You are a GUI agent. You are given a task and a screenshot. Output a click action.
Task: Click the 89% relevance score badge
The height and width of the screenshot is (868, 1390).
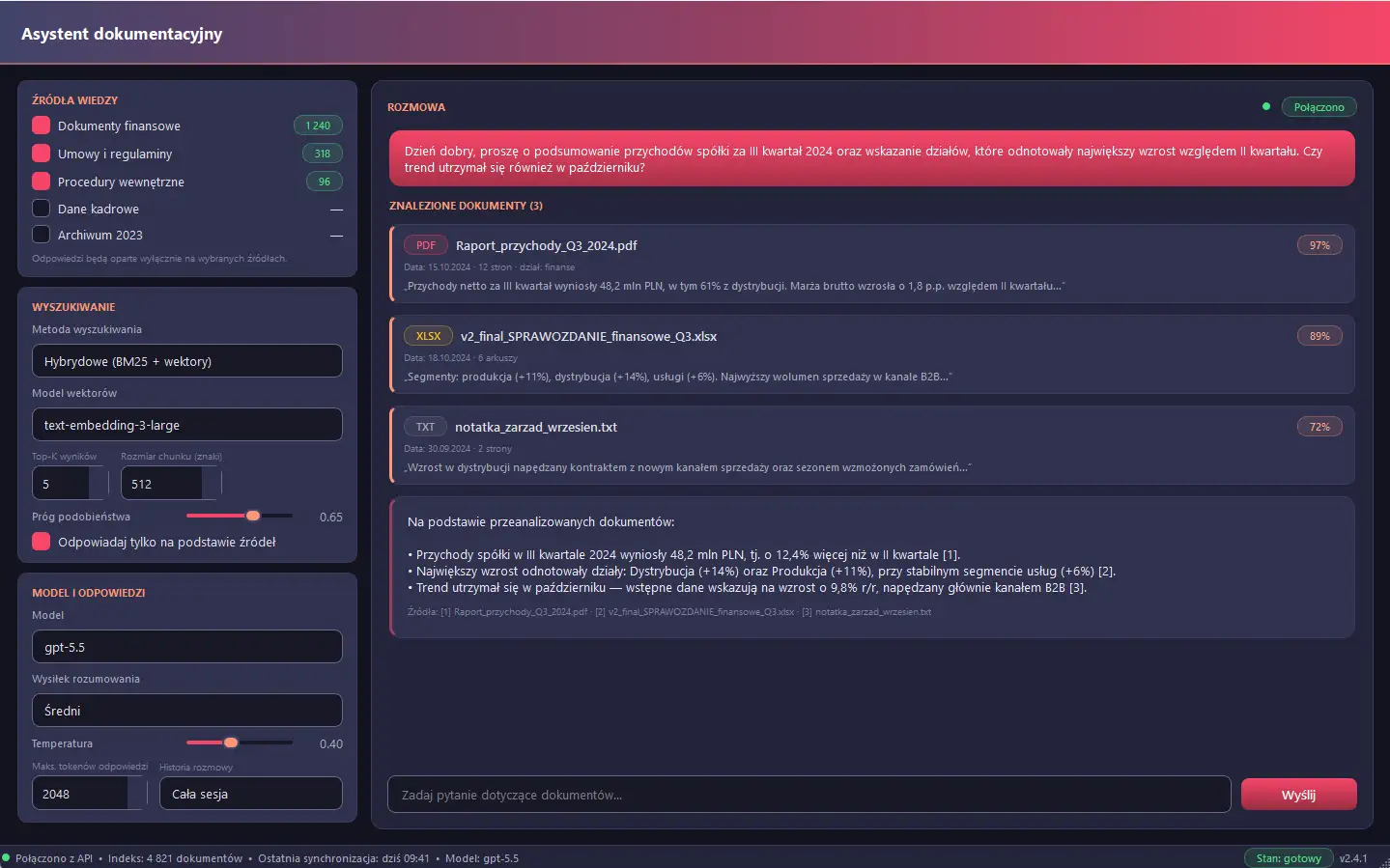1319,336
